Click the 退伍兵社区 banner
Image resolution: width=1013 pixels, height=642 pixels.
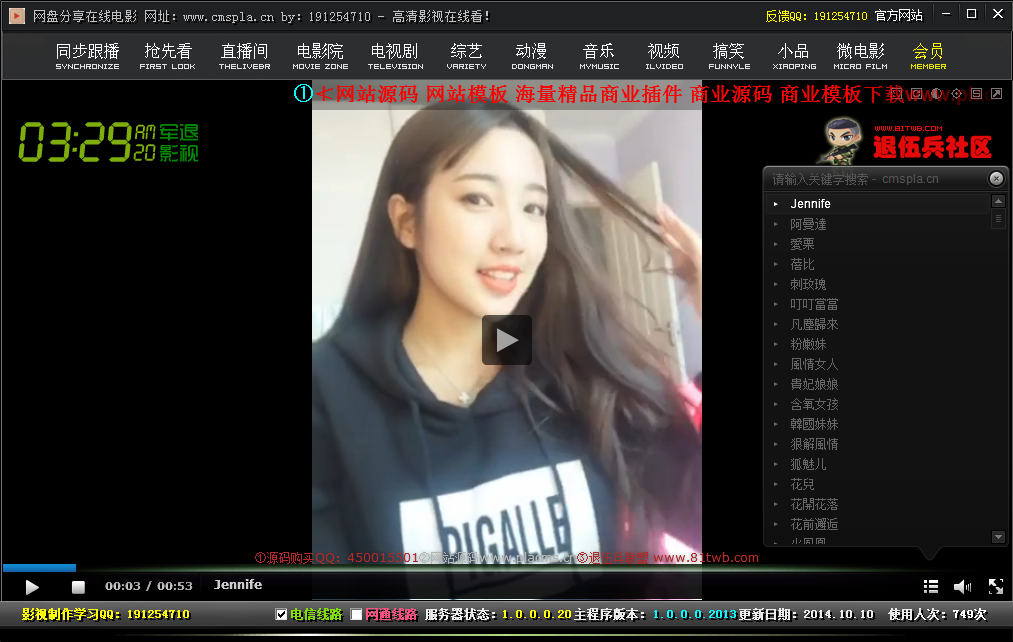(x=932, y=143)
